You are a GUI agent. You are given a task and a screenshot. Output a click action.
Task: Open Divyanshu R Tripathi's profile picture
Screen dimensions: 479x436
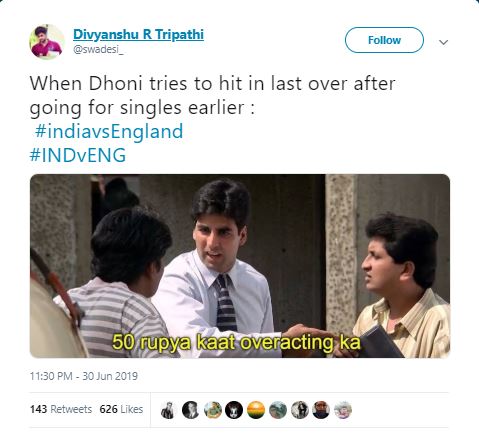47,42
